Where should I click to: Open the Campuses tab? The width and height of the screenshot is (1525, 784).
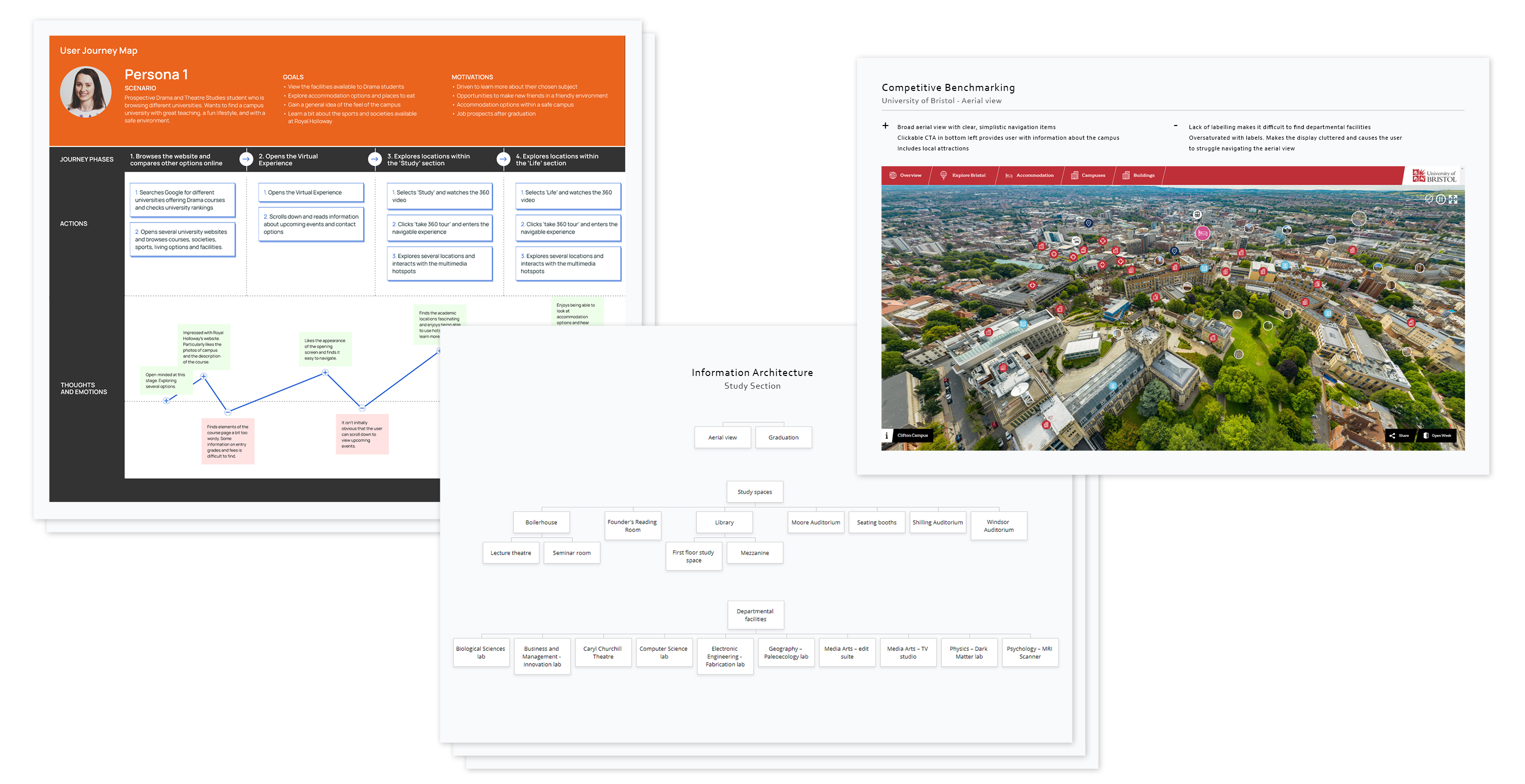click(1088, 175)
